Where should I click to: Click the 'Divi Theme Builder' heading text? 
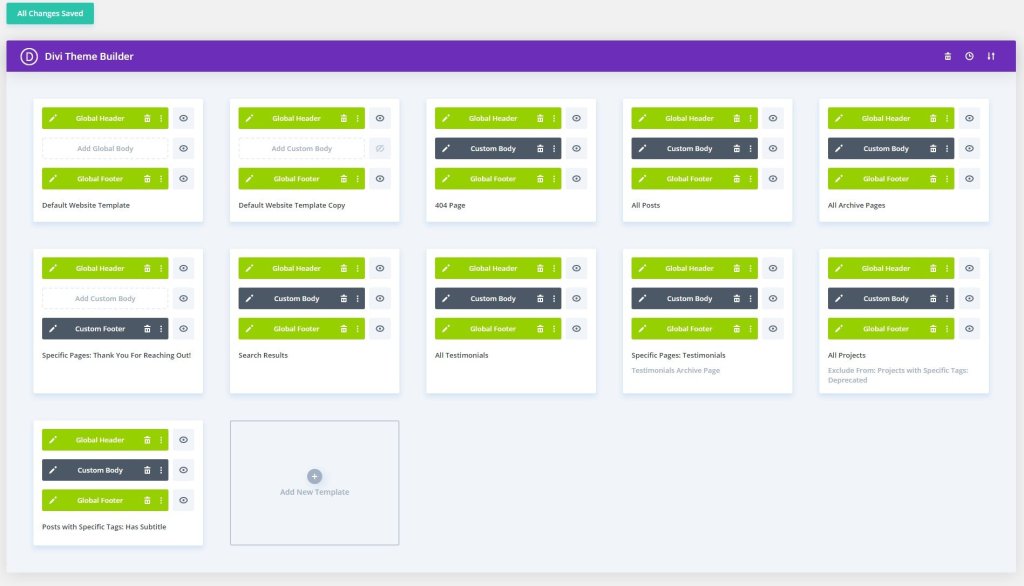pyautogui.click(x=89, y=56)
